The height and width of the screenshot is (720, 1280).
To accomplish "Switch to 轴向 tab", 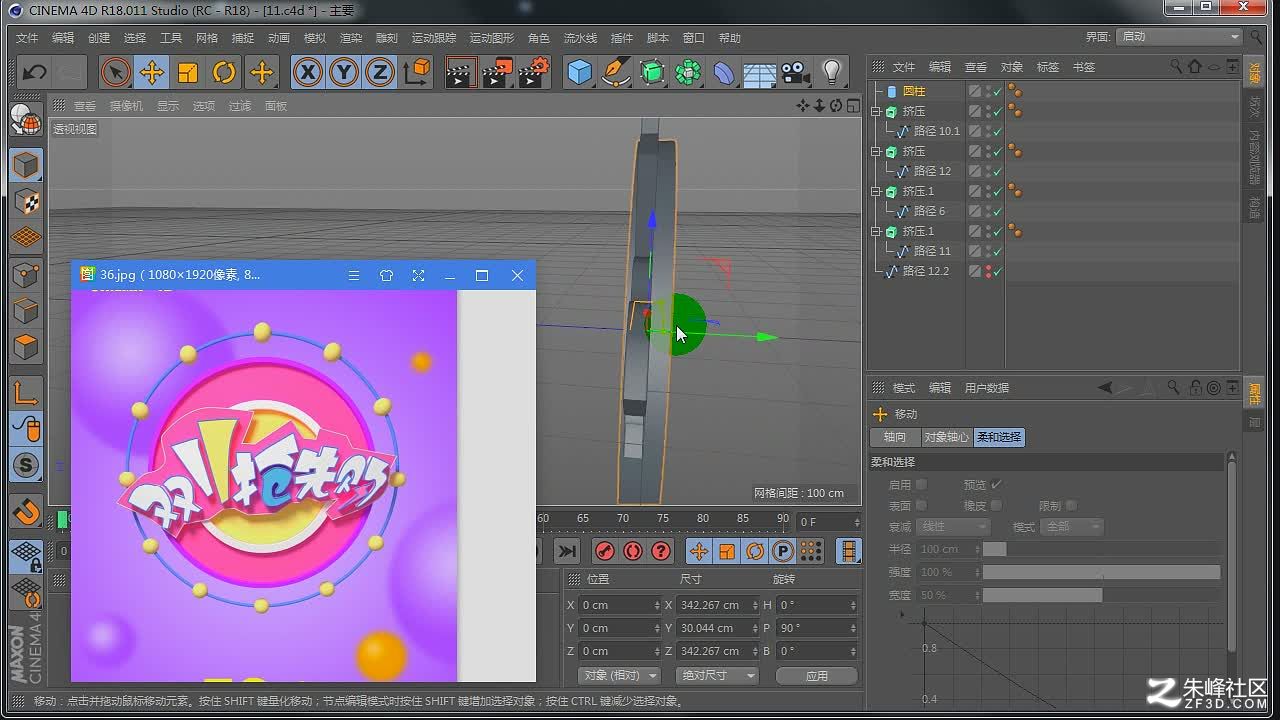I will [895, 437].
